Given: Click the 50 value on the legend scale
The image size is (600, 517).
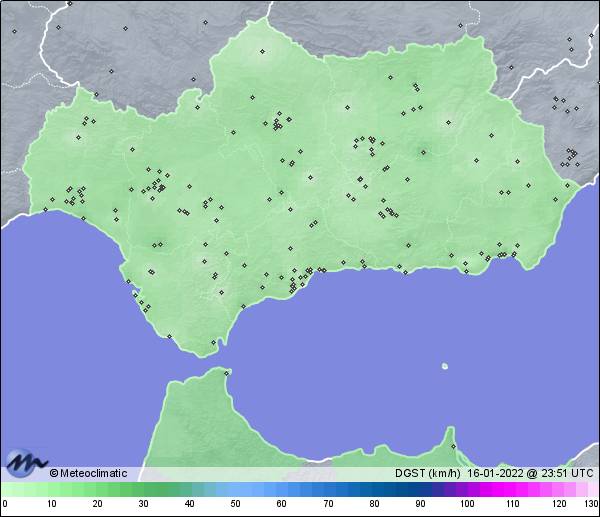Looking at the screenshot, I should pos(235,504).
